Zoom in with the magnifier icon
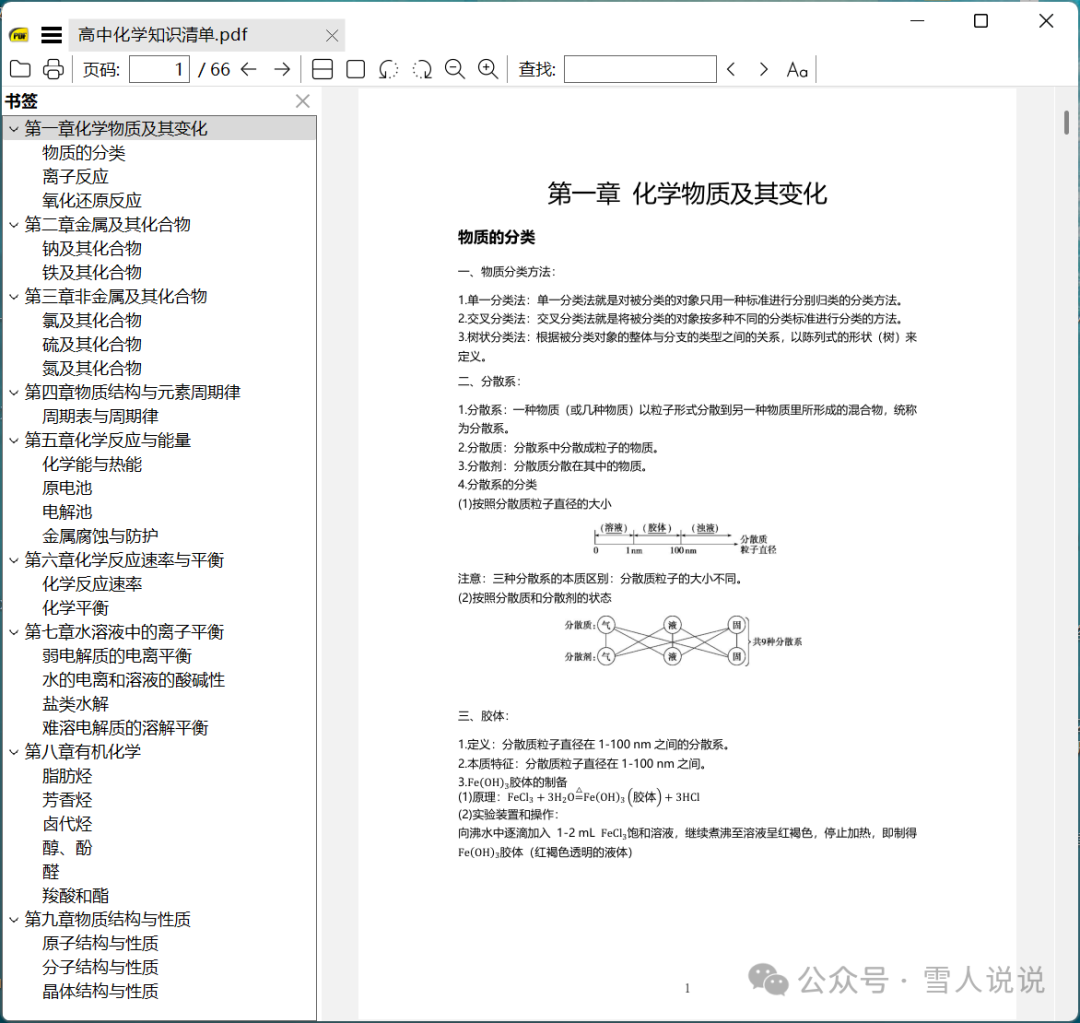The image size is (1080, 1023). [488, 69]
